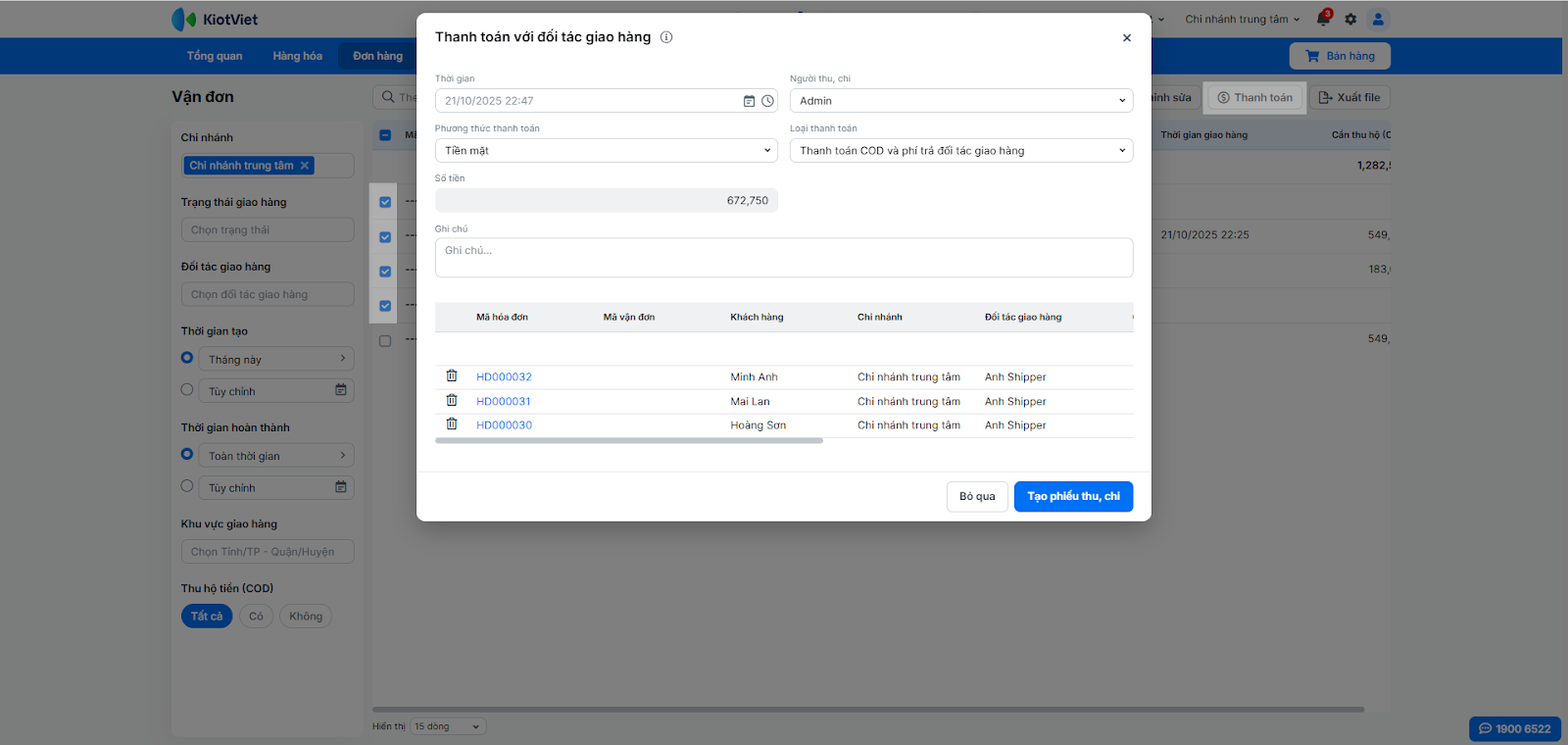Open the Hàng hóa menu
Viewport: 1568px width, 745px height.
[297, 56]
